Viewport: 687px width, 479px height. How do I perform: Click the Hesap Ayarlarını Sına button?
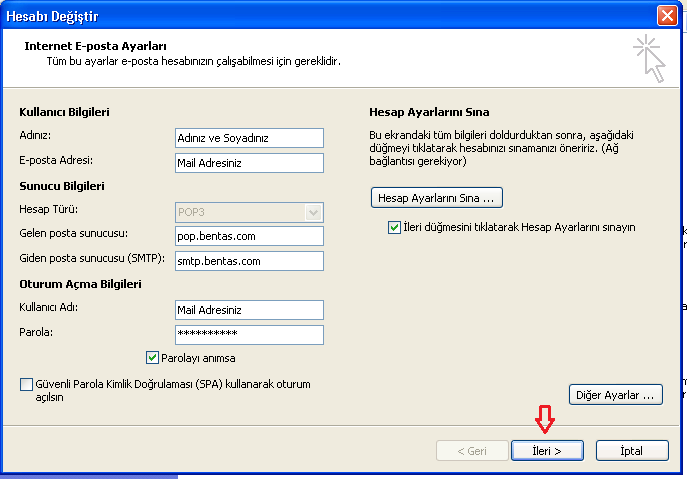[436, 198]
